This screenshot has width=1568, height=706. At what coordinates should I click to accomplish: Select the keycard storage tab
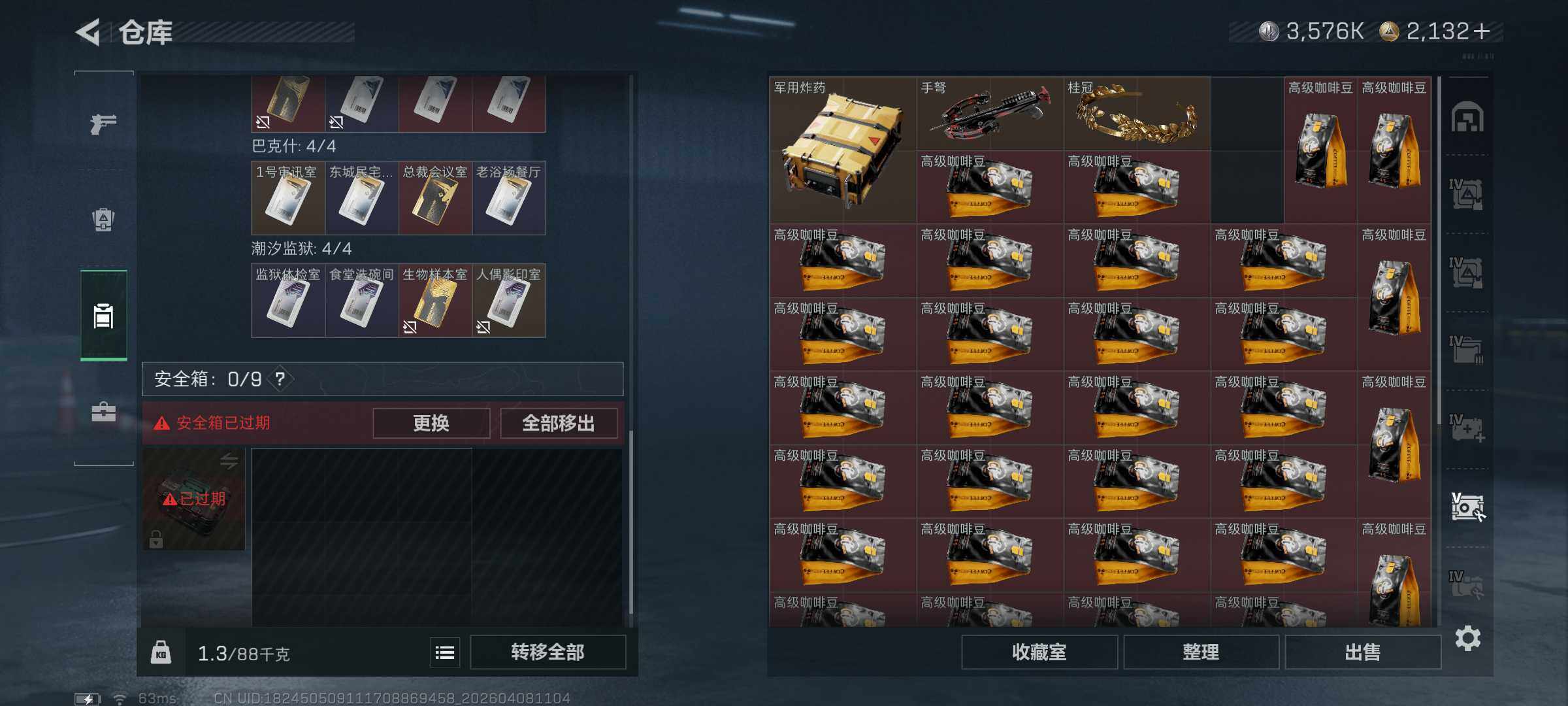tap(103, 316)
